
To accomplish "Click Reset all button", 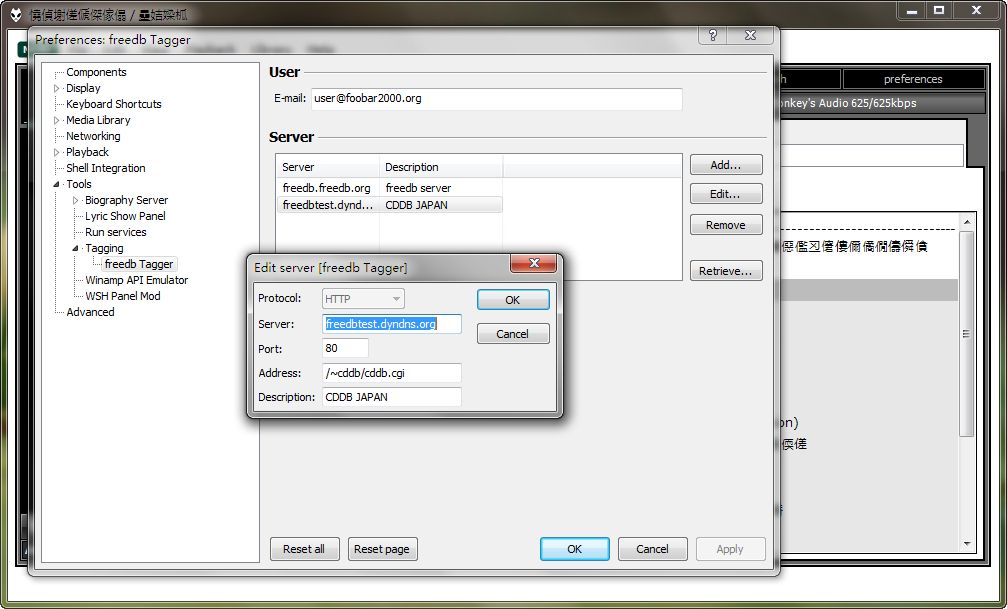I will click(304, 549).
